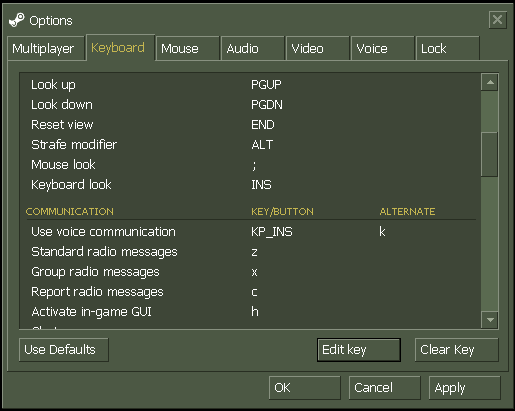Image resolution: width=515 pixels, height=411 pixels.
Task: Click the scrollbar down arrow
Action: click(490, 320)
